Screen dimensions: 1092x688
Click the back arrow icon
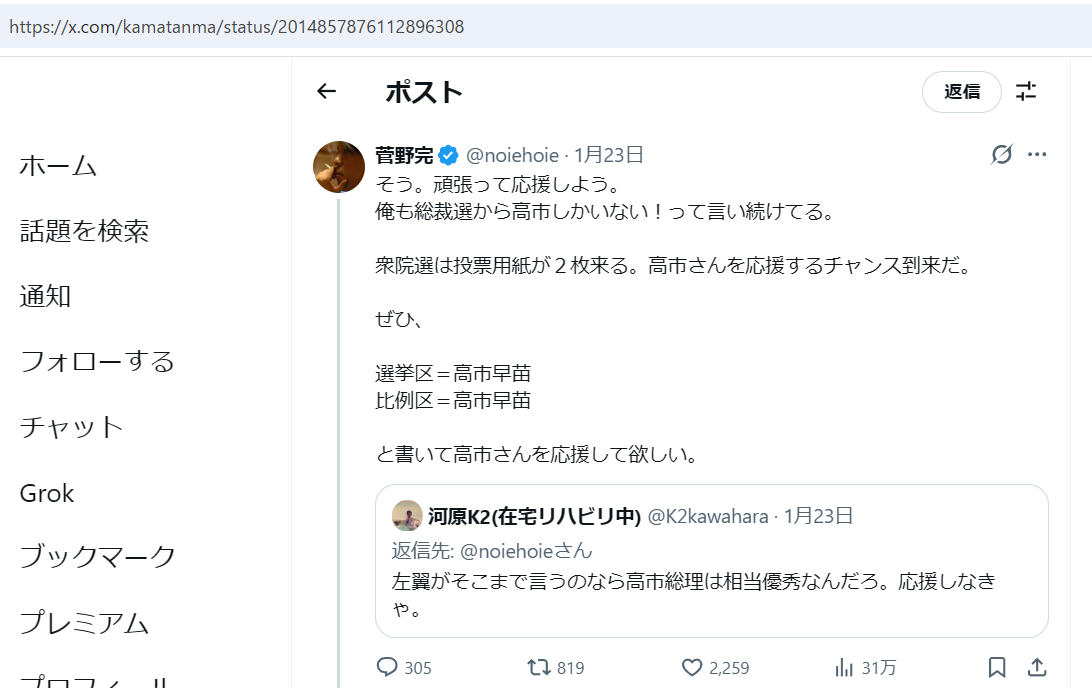[326, 92]
